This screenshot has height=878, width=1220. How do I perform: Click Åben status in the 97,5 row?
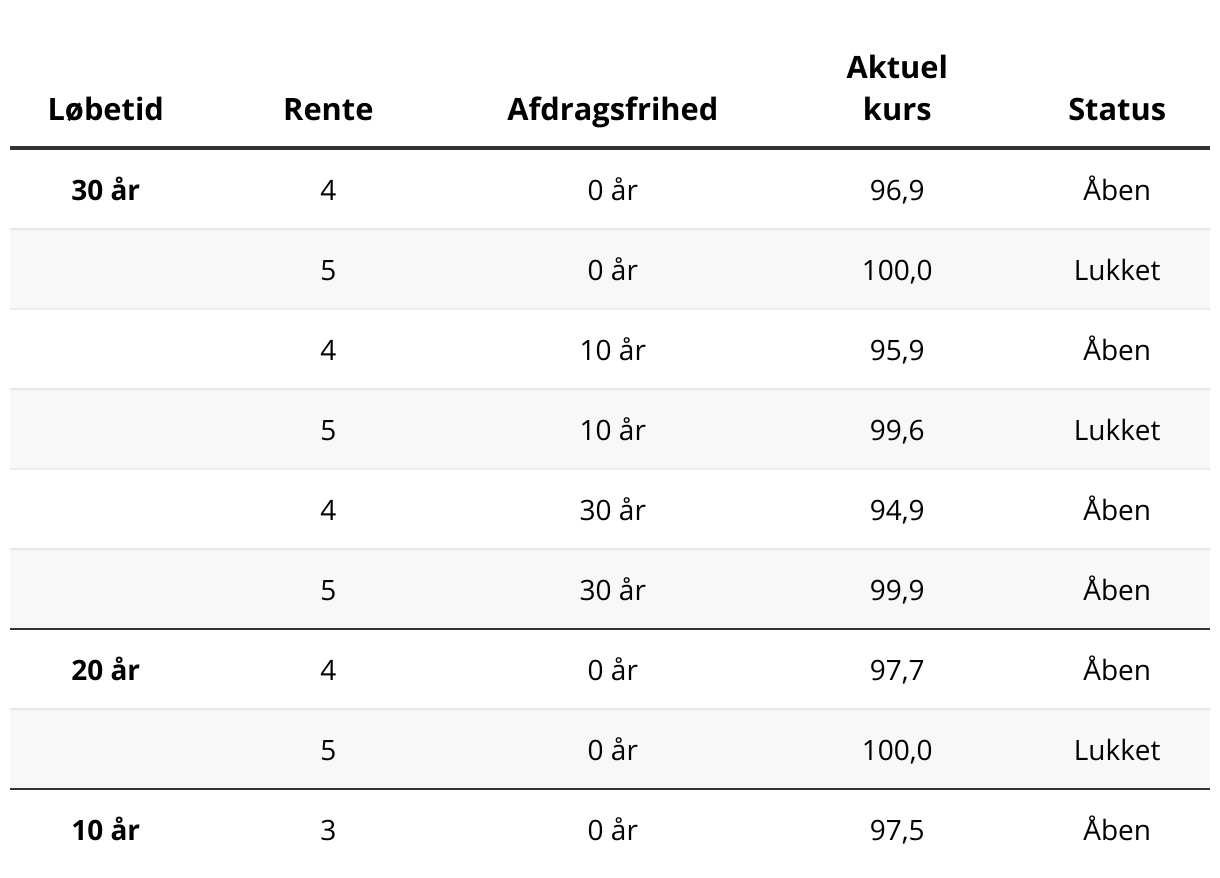click(x=1117, y=830)
